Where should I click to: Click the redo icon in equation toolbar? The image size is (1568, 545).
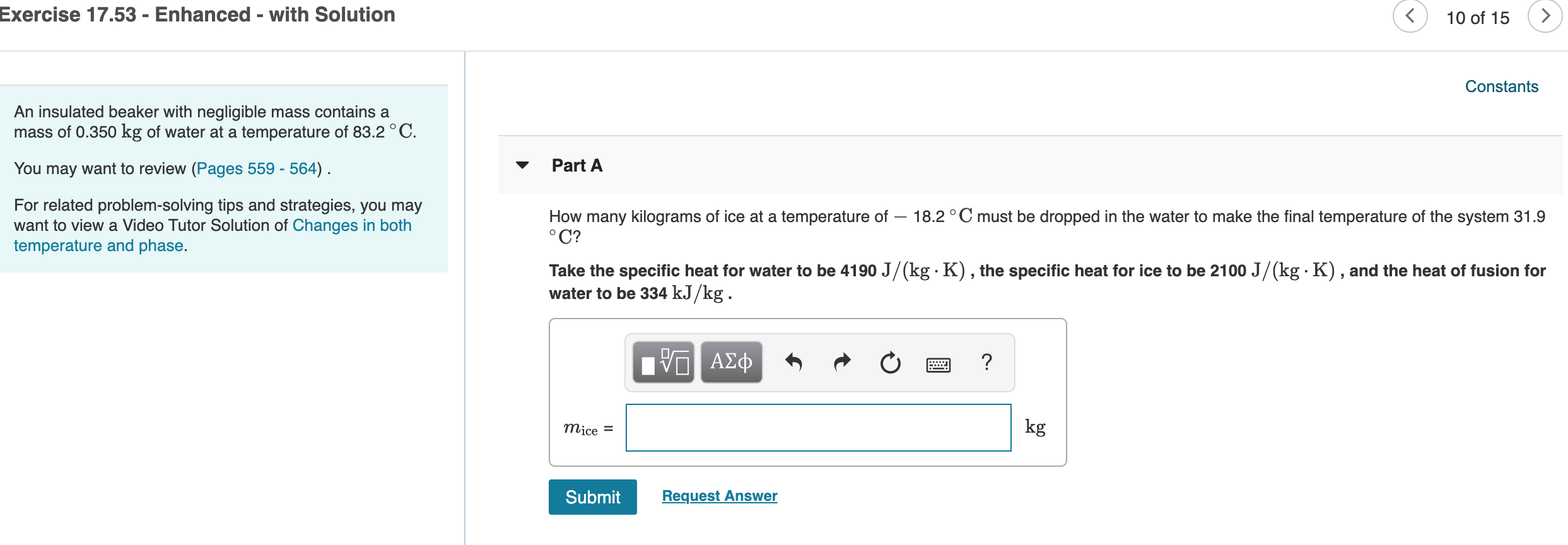[842, 362]
